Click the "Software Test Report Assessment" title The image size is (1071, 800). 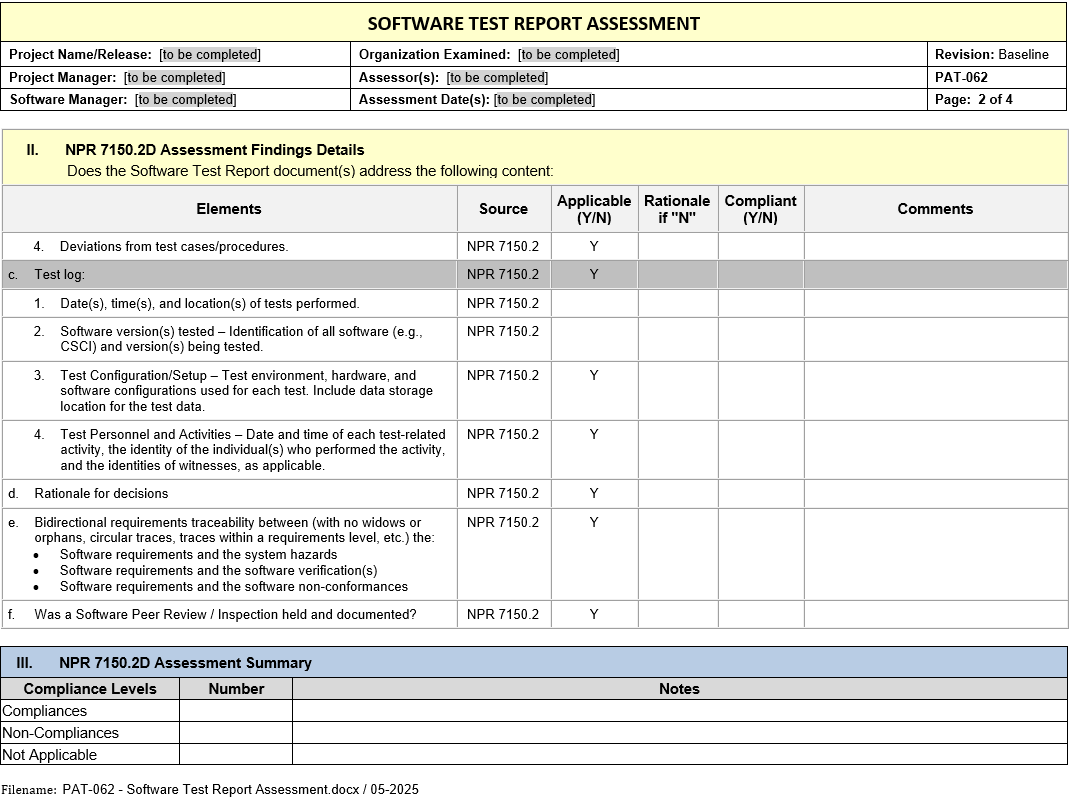point(534,23)
